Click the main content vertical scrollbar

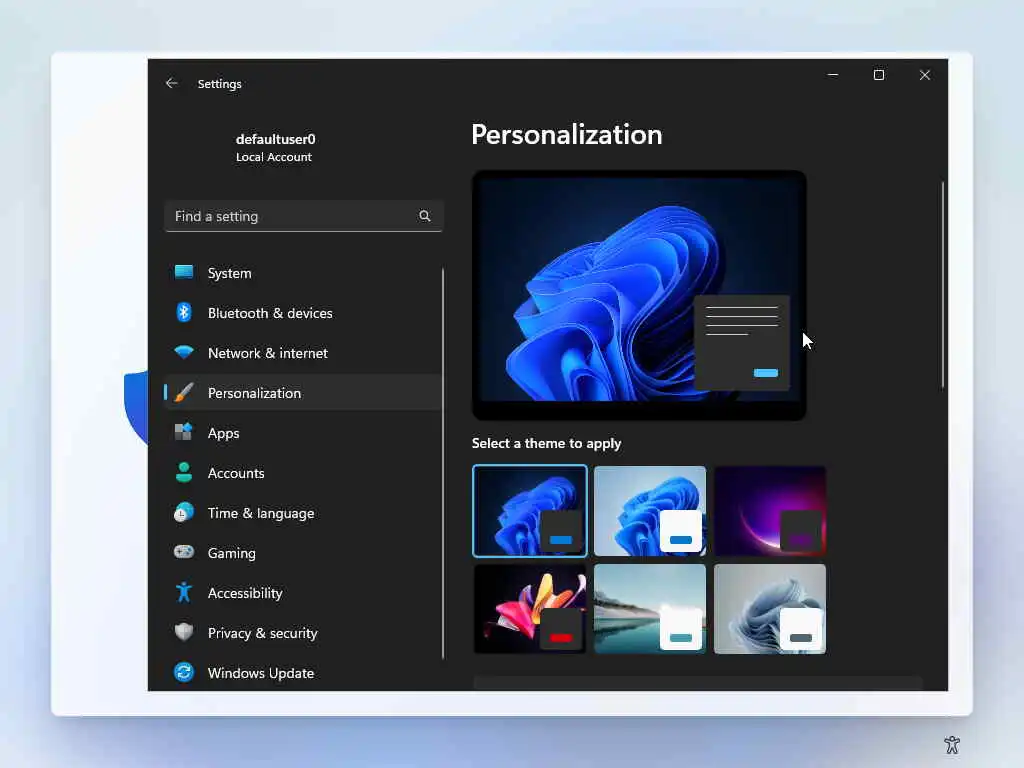(942, 285)
